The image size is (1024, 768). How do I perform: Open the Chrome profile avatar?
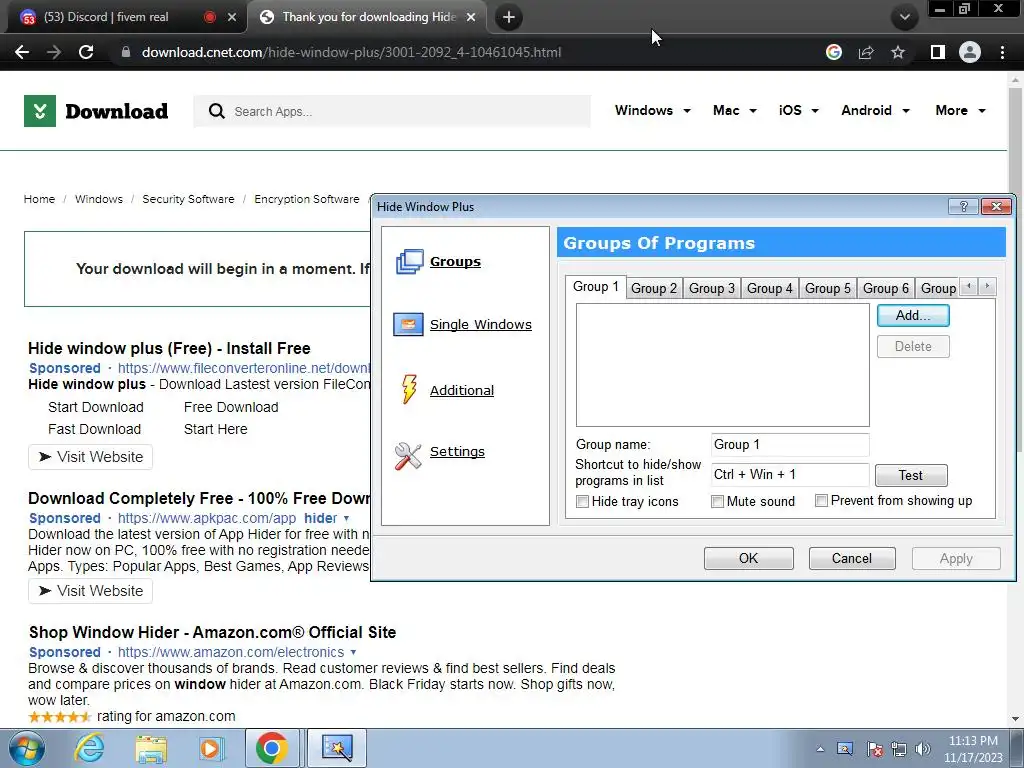click(970, 52)
